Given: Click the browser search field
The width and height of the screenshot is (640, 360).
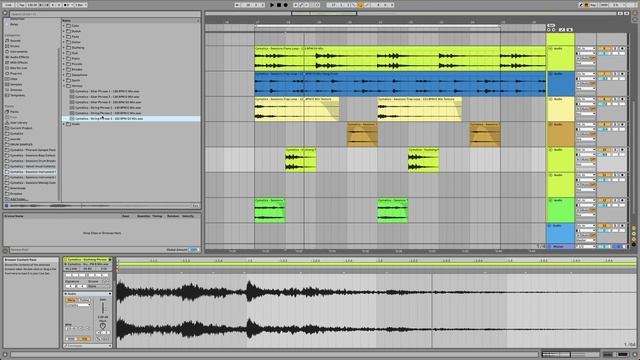Looking at the screenshot, I should click(104, 14).
